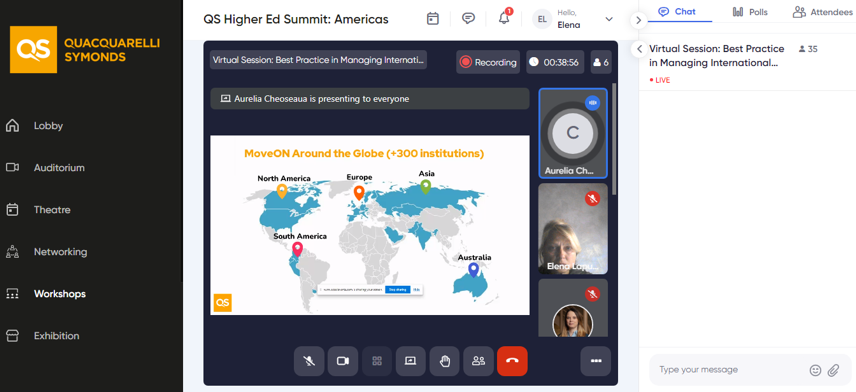
Task: Click the slide heading MoveON Around the Globe
Action: pyautogui.click(x=364, y=153)
